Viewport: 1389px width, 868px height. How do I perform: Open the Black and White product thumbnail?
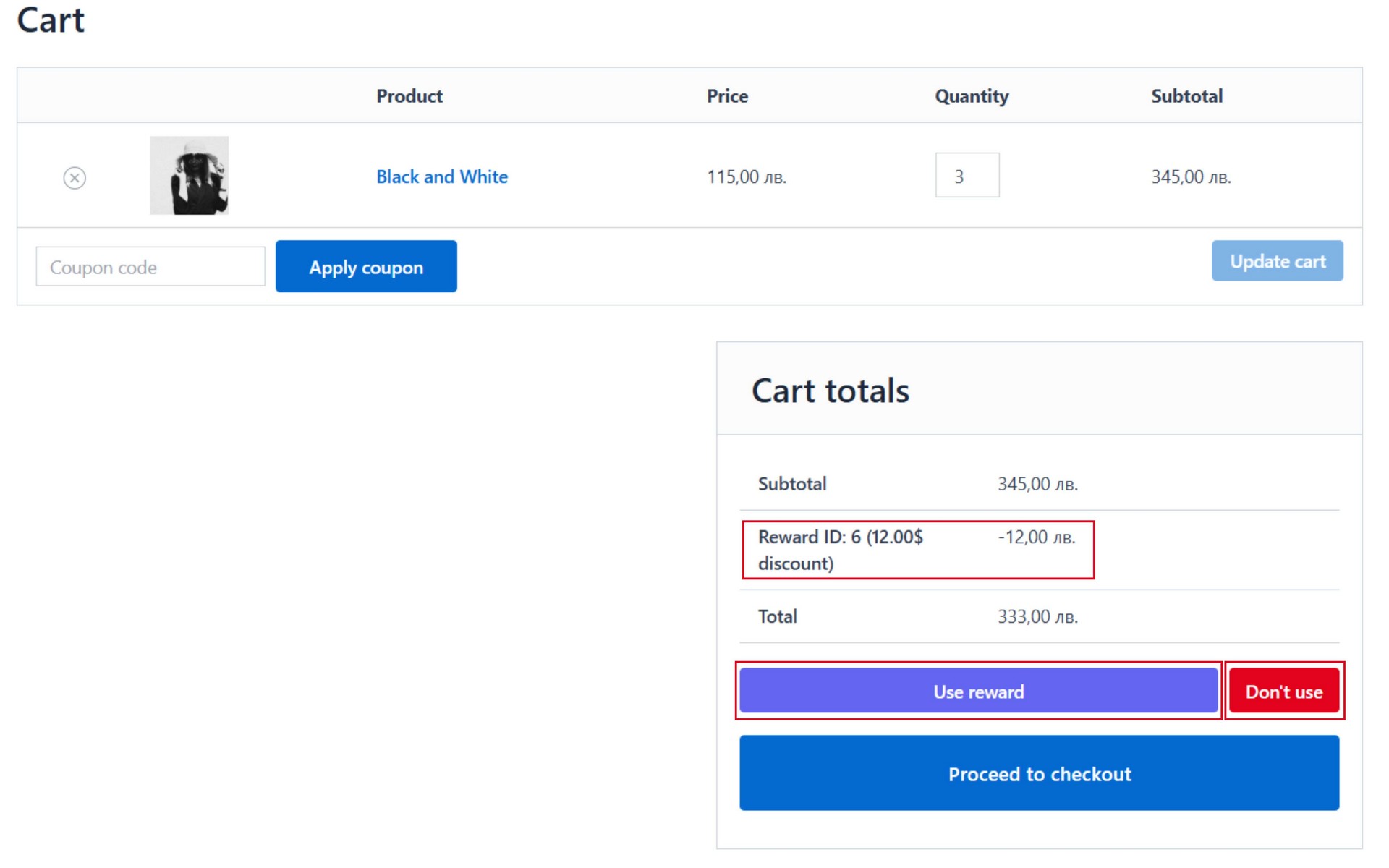[189, 175]
